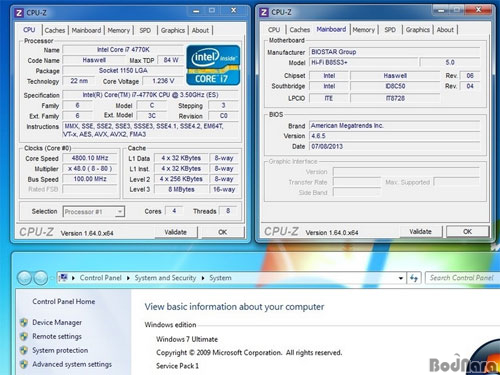Click the shield icon beside Device Manager
This screenshot has width=500, height=375.
point(24,322)
